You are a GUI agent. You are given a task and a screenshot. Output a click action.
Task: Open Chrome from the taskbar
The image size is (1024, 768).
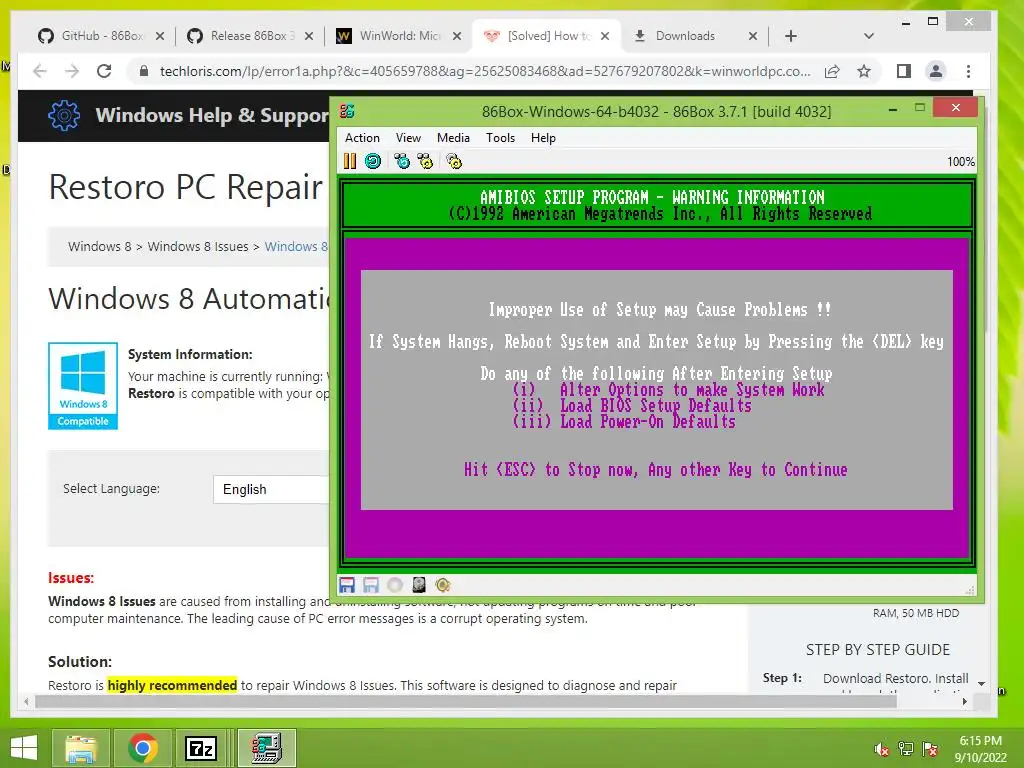[x=143, y=748]
